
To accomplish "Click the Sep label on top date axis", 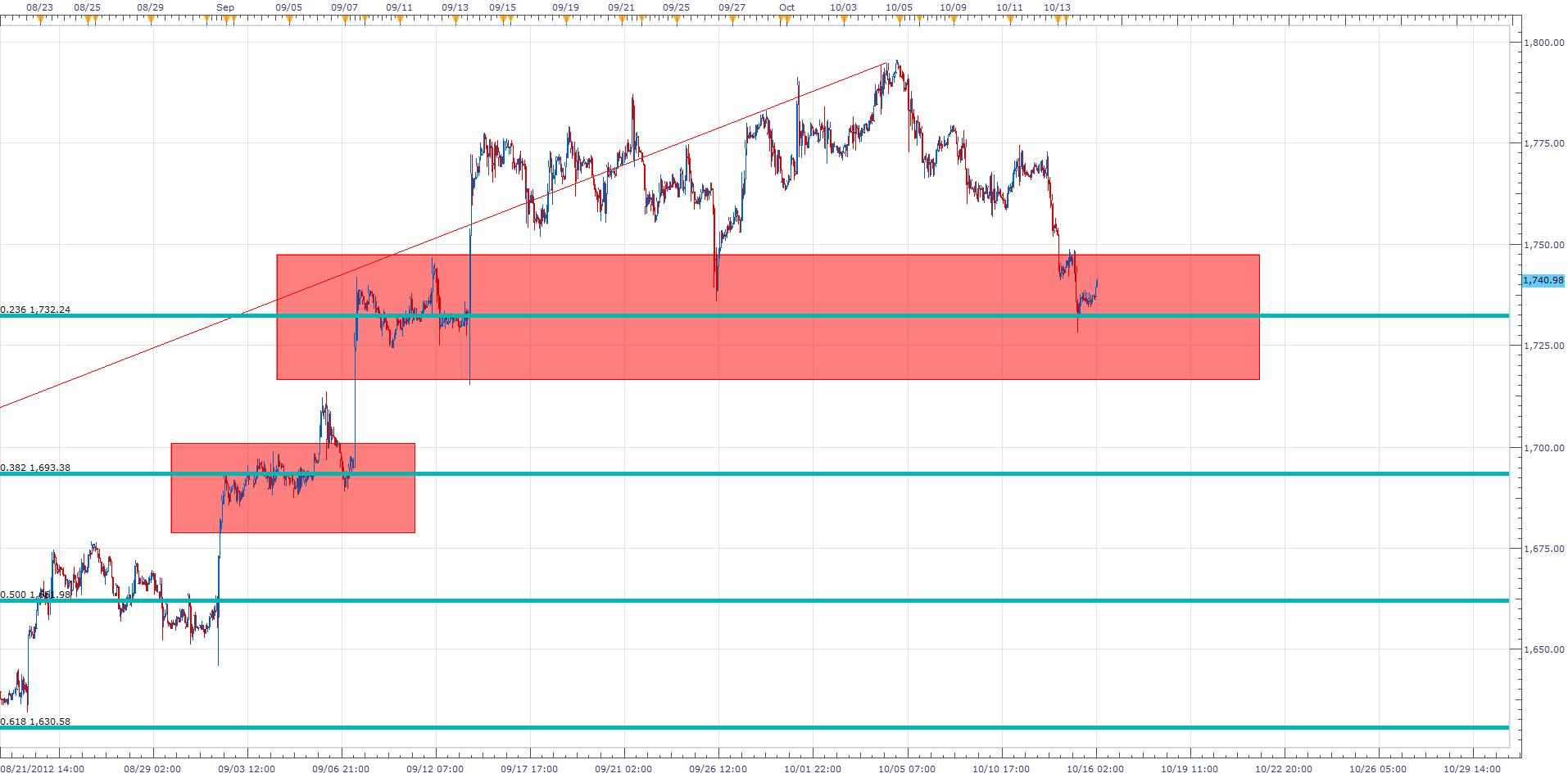I will point(225,7).
